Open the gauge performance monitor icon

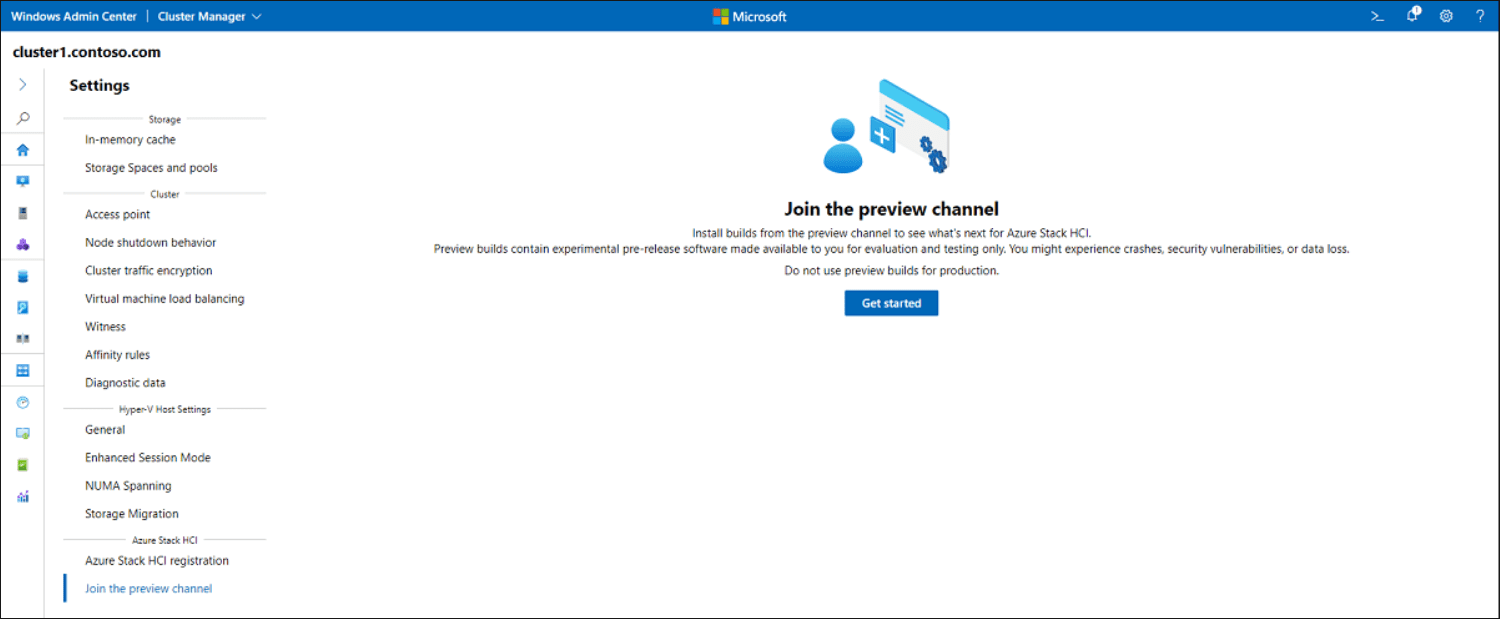tap(22, 402)
